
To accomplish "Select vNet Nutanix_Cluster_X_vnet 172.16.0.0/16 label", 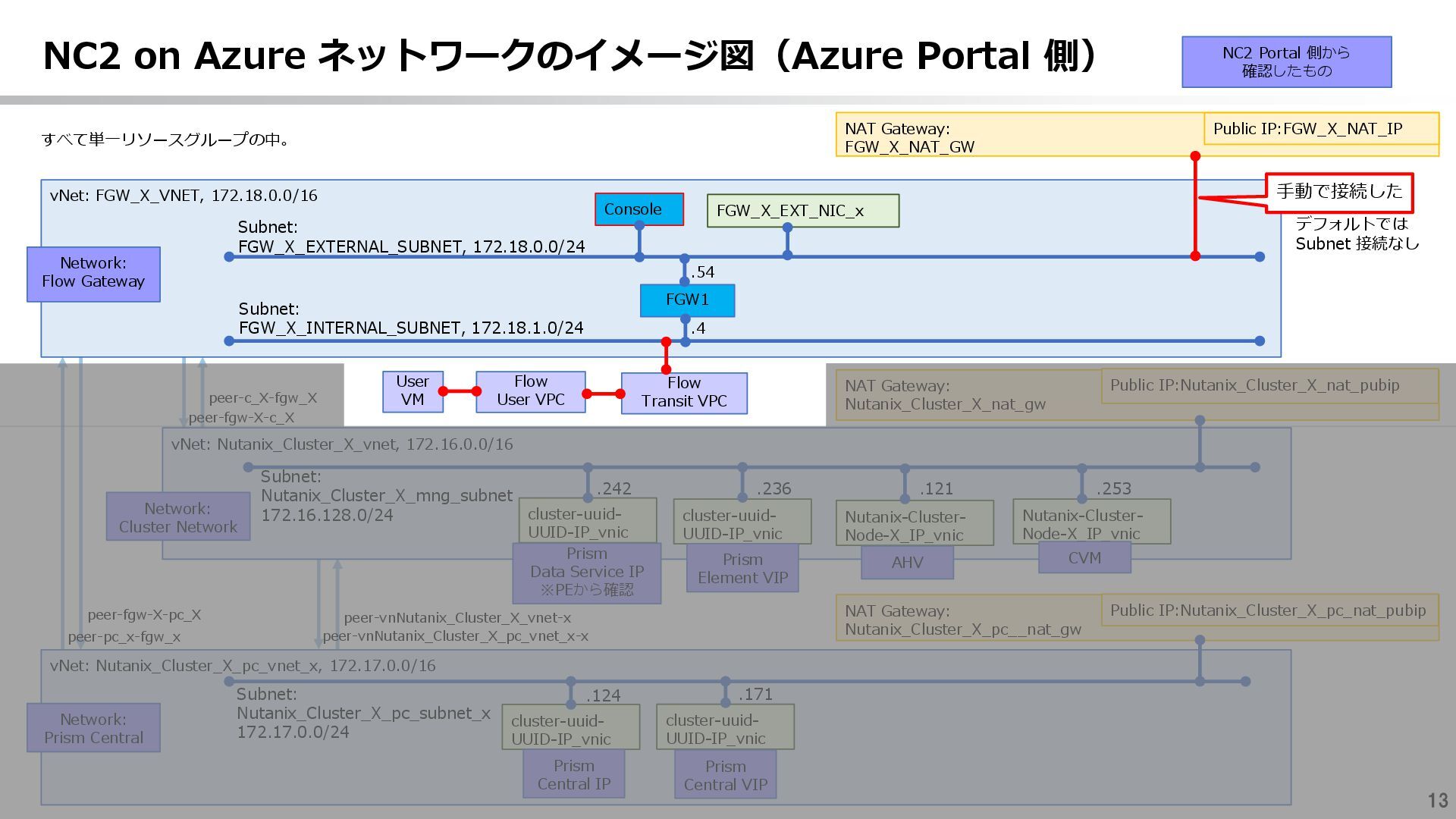I will click(342, 444).
